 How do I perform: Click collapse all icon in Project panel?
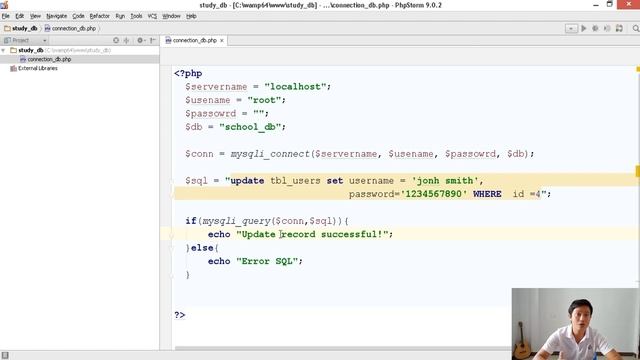[127, 40]
